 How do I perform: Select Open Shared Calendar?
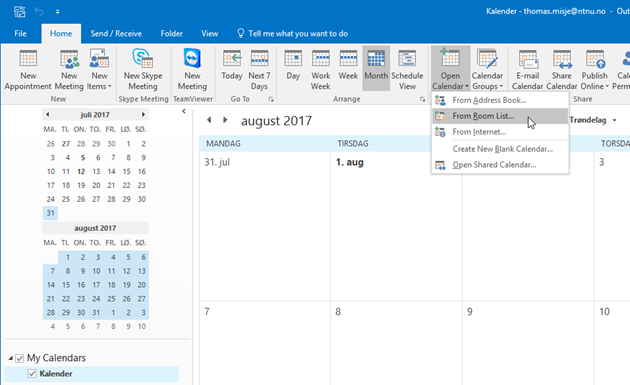click(x=500, y=165)
